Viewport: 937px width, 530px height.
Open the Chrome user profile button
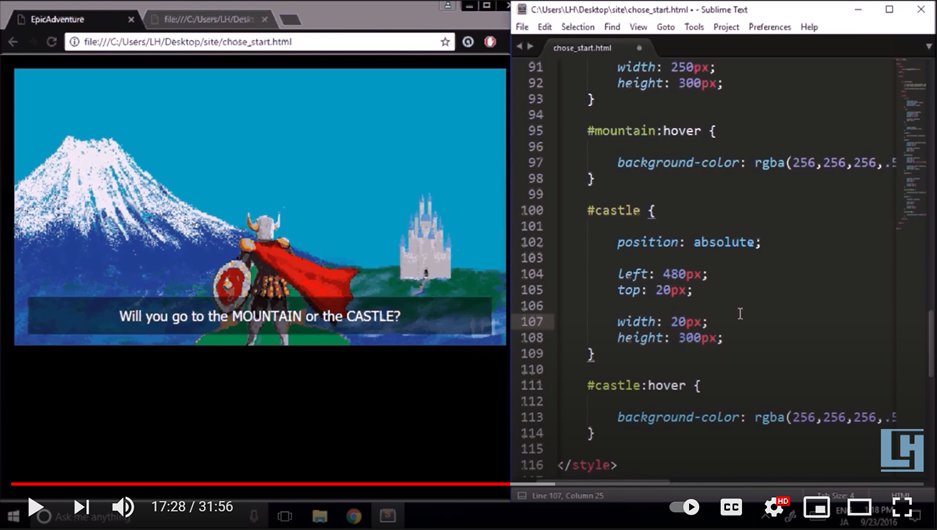coord(448,5)
